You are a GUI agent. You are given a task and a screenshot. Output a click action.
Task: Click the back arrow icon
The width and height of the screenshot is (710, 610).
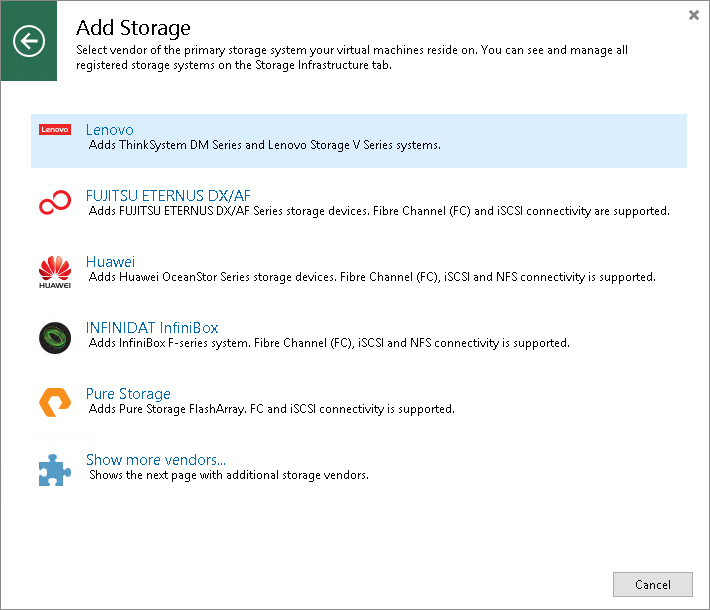29,41
